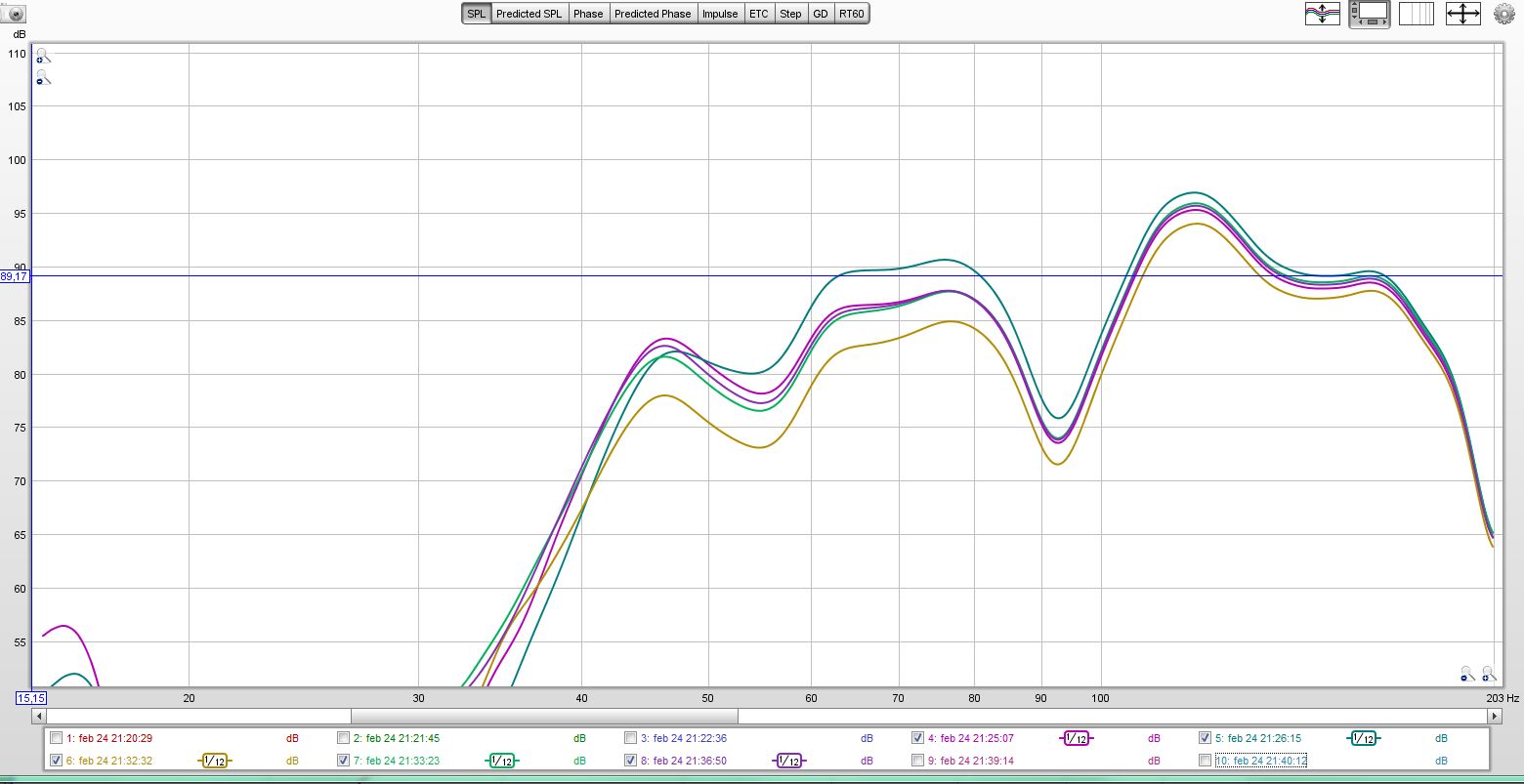Zoom in vertically with the top-left magnifier
This screenshot has height=784, width=1524.
[x=42, y=57]
